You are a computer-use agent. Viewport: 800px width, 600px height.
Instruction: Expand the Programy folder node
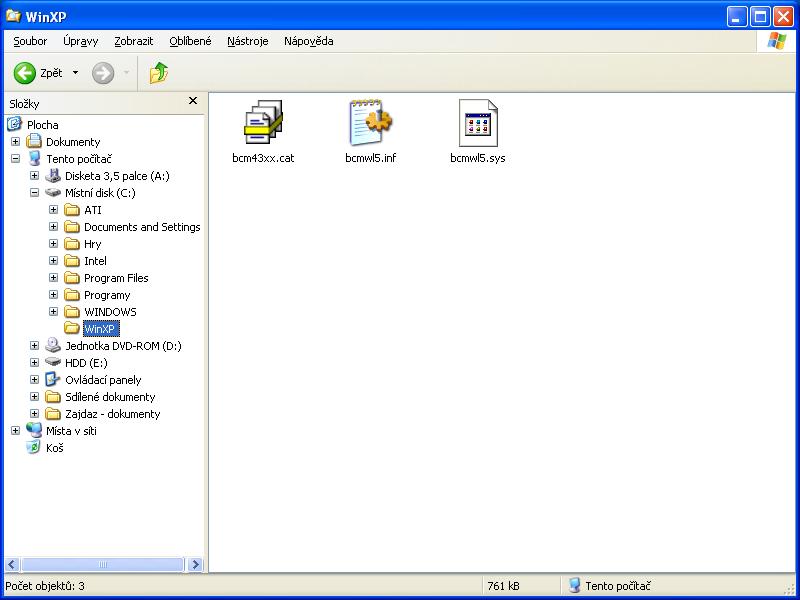coord(53,294)
